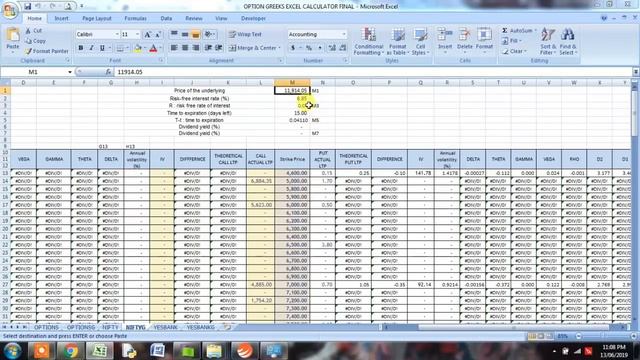The height and width of the screenshot is (360, 640).
Task: Click Middle Align icon
Action: tap(185, 34)
